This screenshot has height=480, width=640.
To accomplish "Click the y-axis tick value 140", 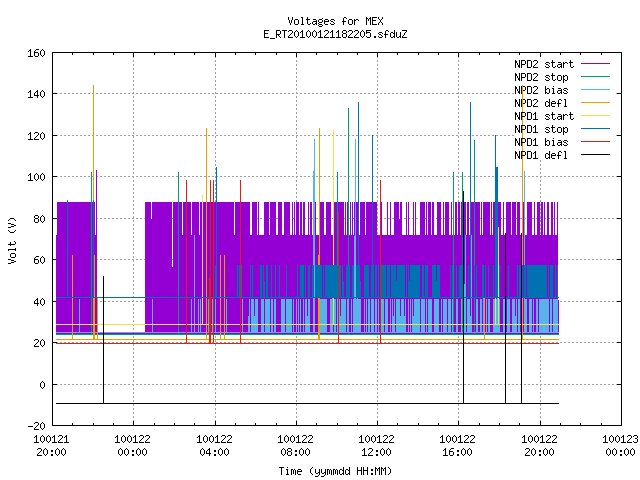I will point(36,94).
